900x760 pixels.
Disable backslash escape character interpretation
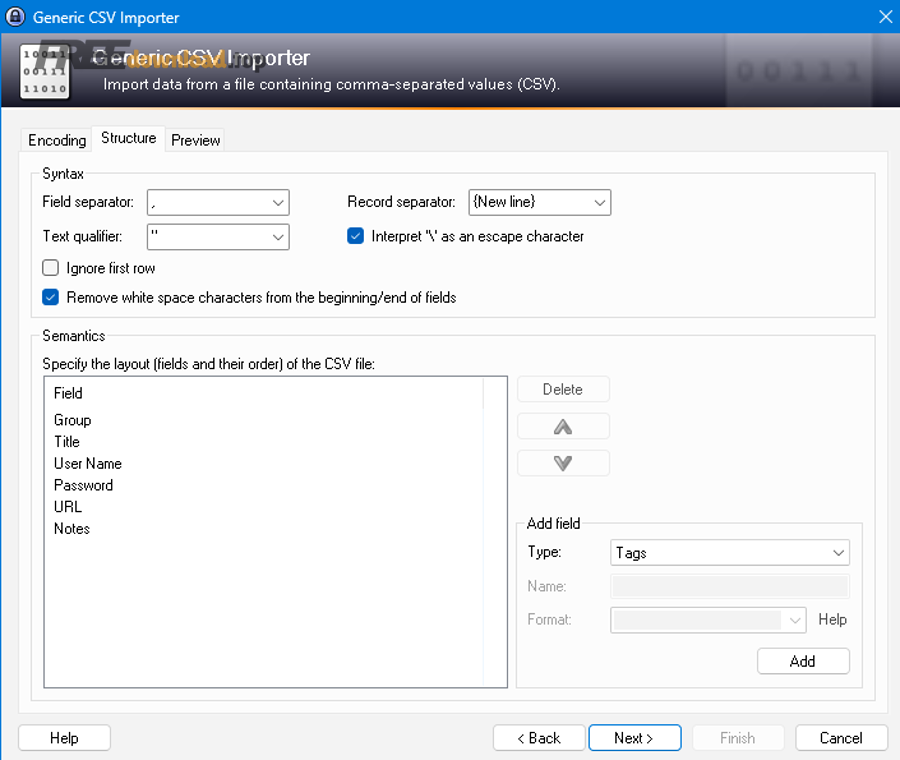click(356, 237)
